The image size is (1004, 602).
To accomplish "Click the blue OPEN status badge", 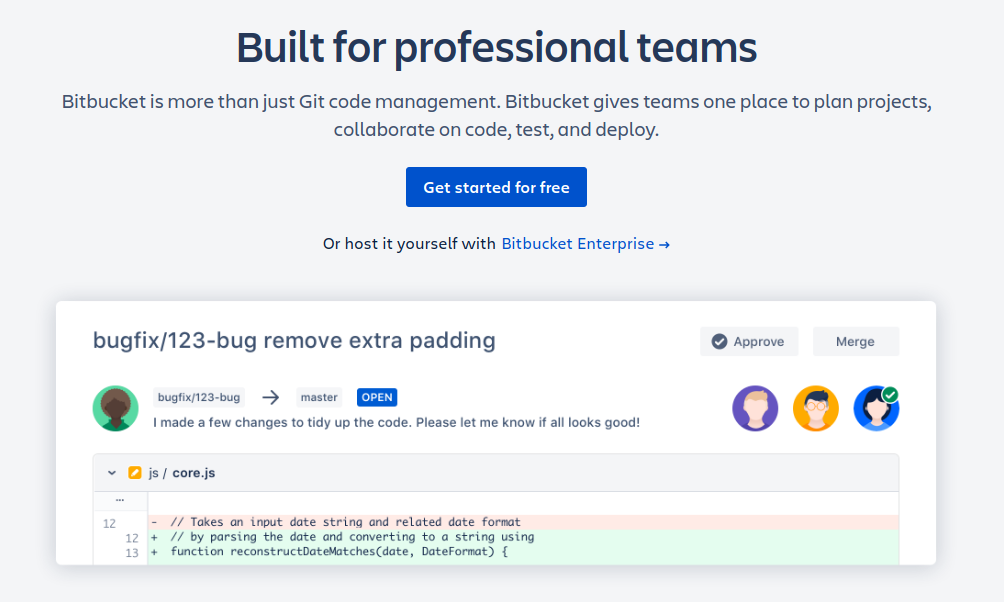I will [x=377, y=397].
